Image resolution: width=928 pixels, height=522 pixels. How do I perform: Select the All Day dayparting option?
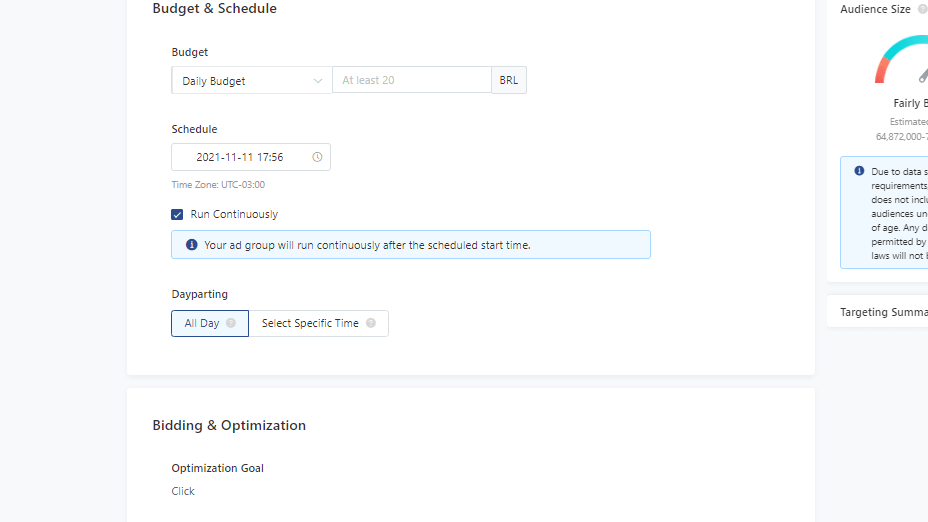tap(210, 323)
